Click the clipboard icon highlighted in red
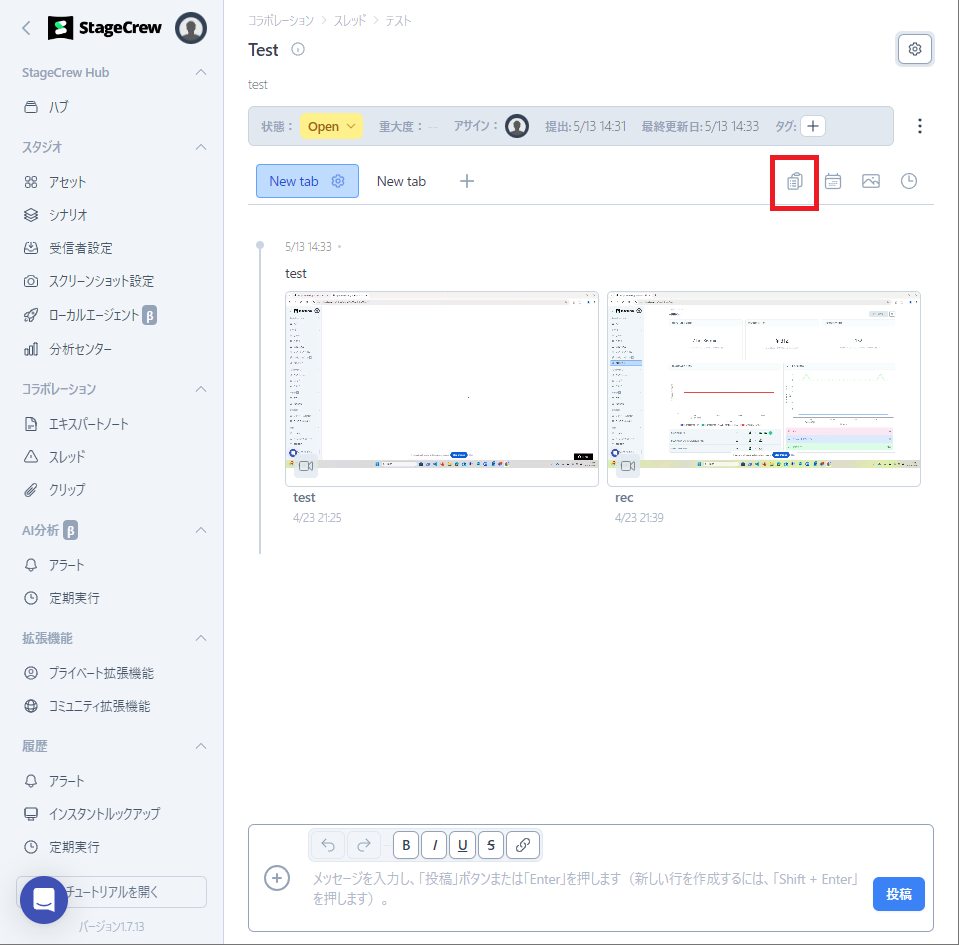 (x=795, y=181)
